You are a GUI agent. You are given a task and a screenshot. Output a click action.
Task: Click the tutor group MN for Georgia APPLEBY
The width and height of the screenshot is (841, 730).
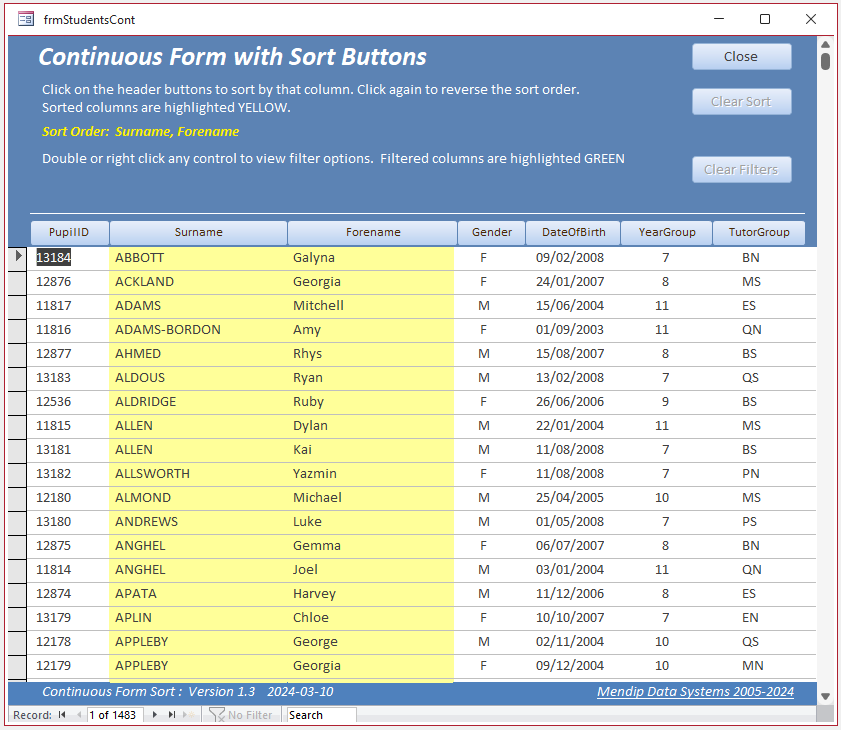pos(753,666)
